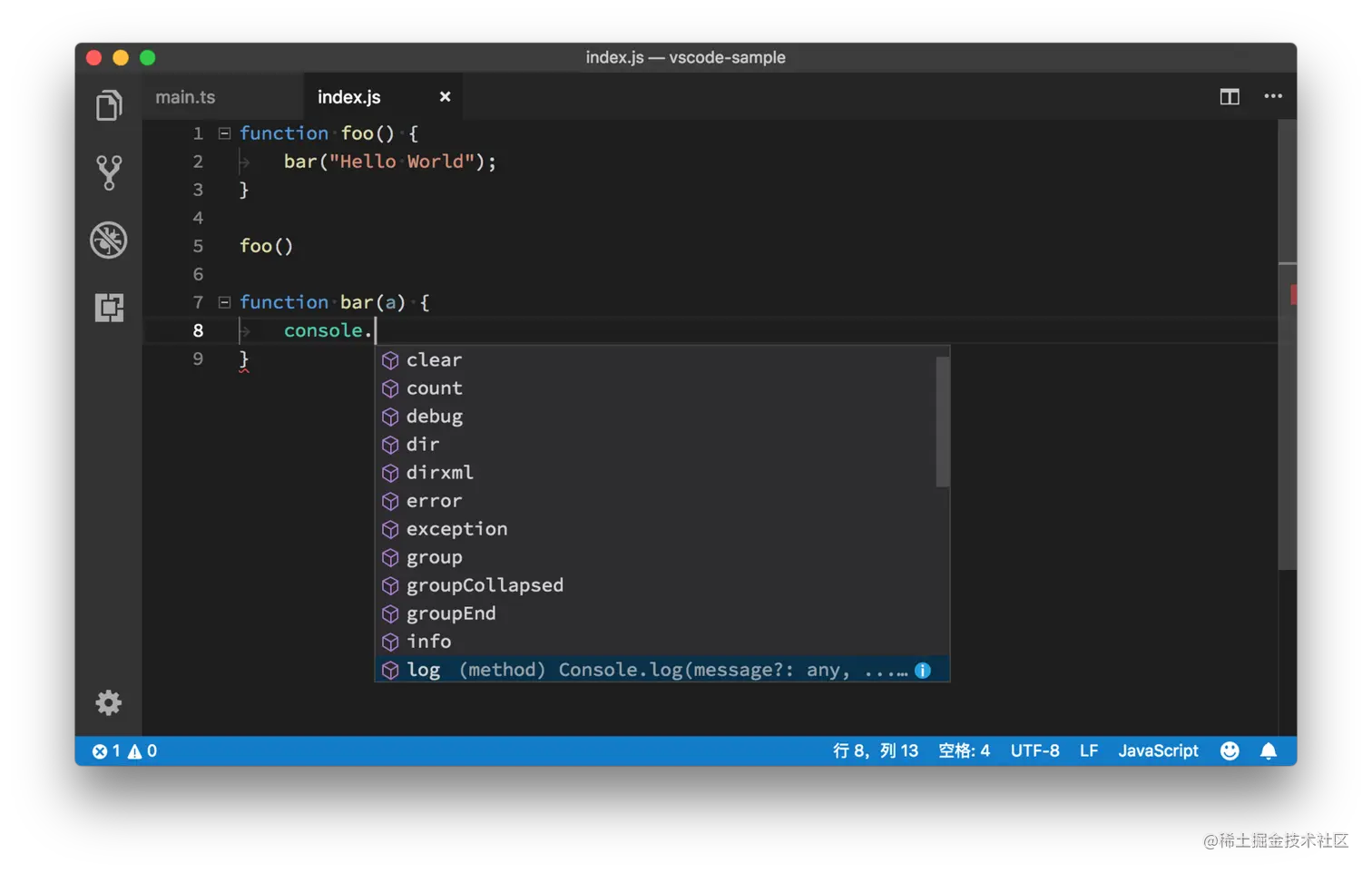Click the closing brace with error squiggle

click(244, 359)
